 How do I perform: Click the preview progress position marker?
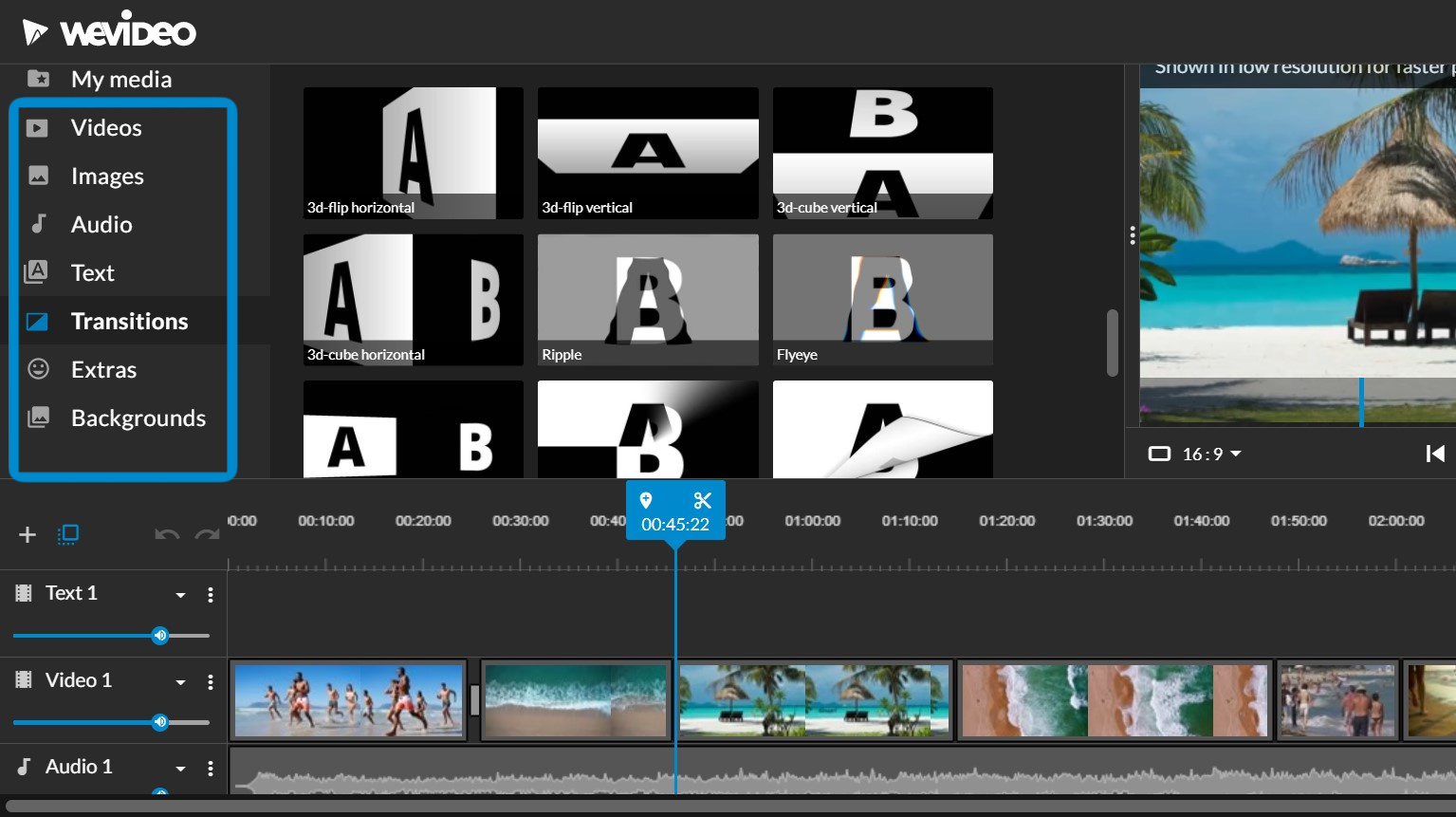tap(1361, 402)
